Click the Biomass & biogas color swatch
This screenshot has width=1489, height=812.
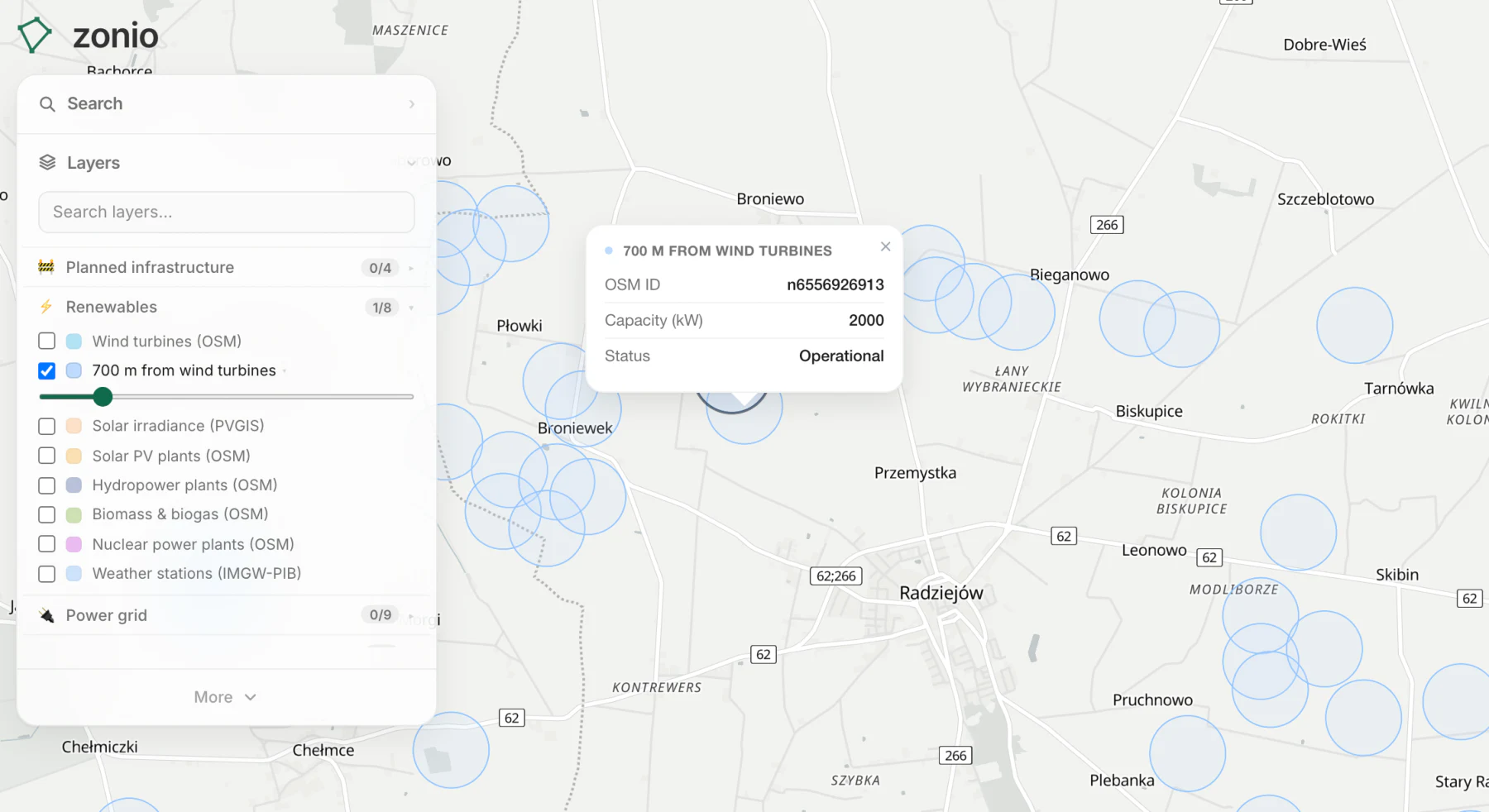pos(74,515)
